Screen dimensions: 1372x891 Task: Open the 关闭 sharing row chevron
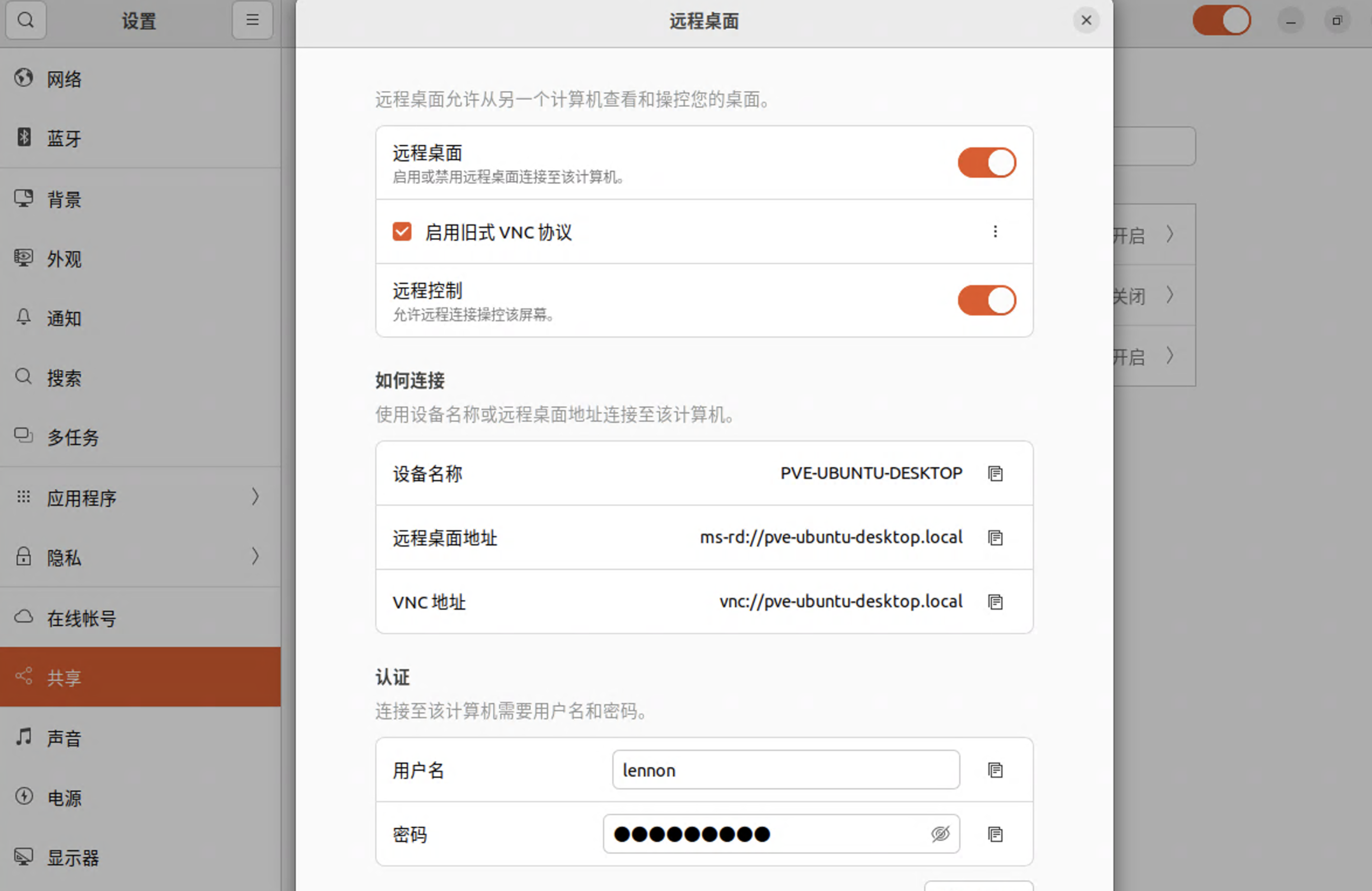click(x=1170, y=295)
